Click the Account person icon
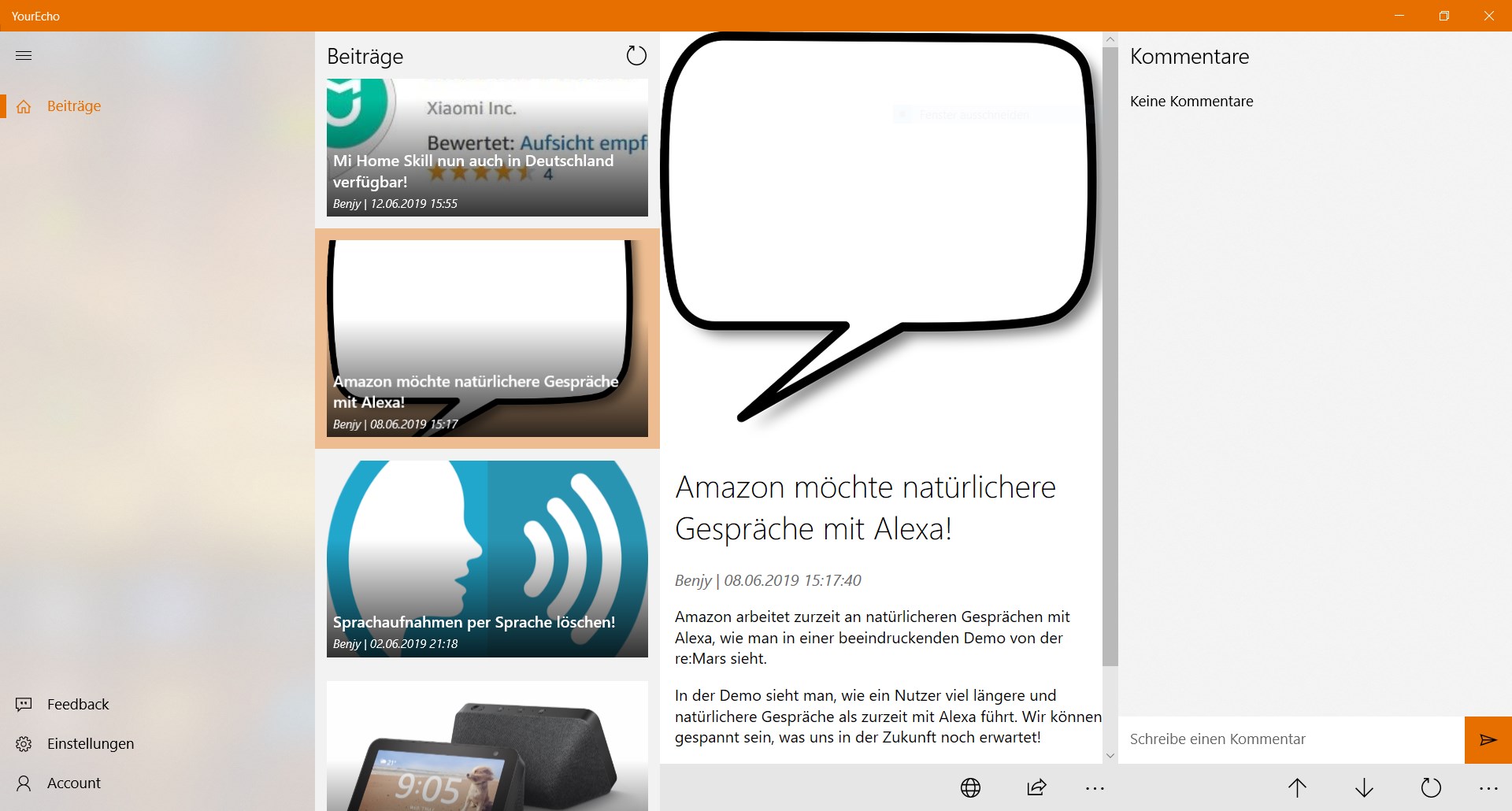 pyautogui.click(x=24, y=783)
